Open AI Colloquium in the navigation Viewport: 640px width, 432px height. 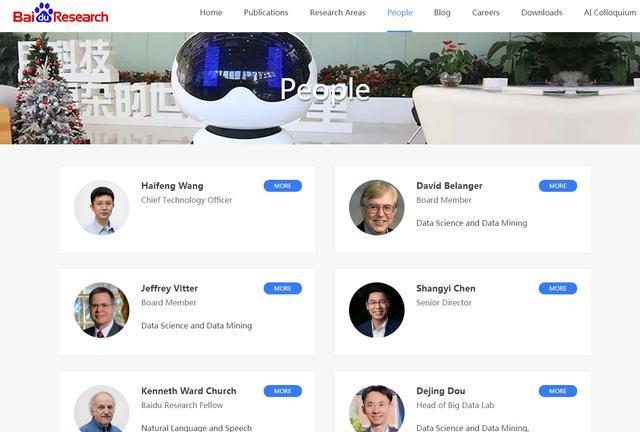(x=610, y=13)
